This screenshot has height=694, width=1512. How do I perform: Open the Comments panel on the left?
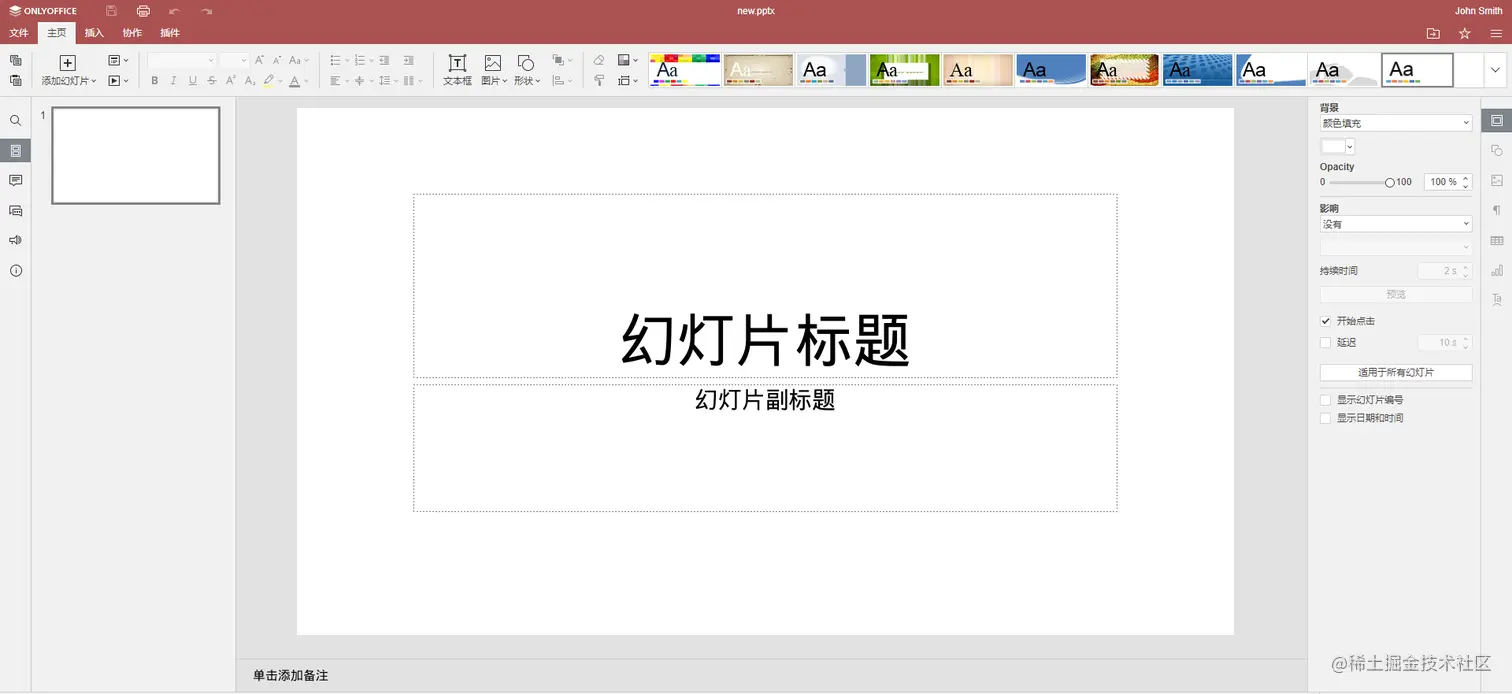point(15,180)
